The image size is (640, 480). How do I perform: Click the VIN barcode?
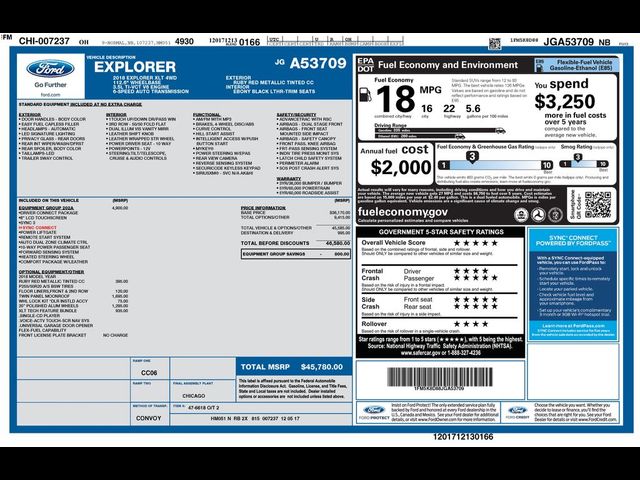pos(439,377)
